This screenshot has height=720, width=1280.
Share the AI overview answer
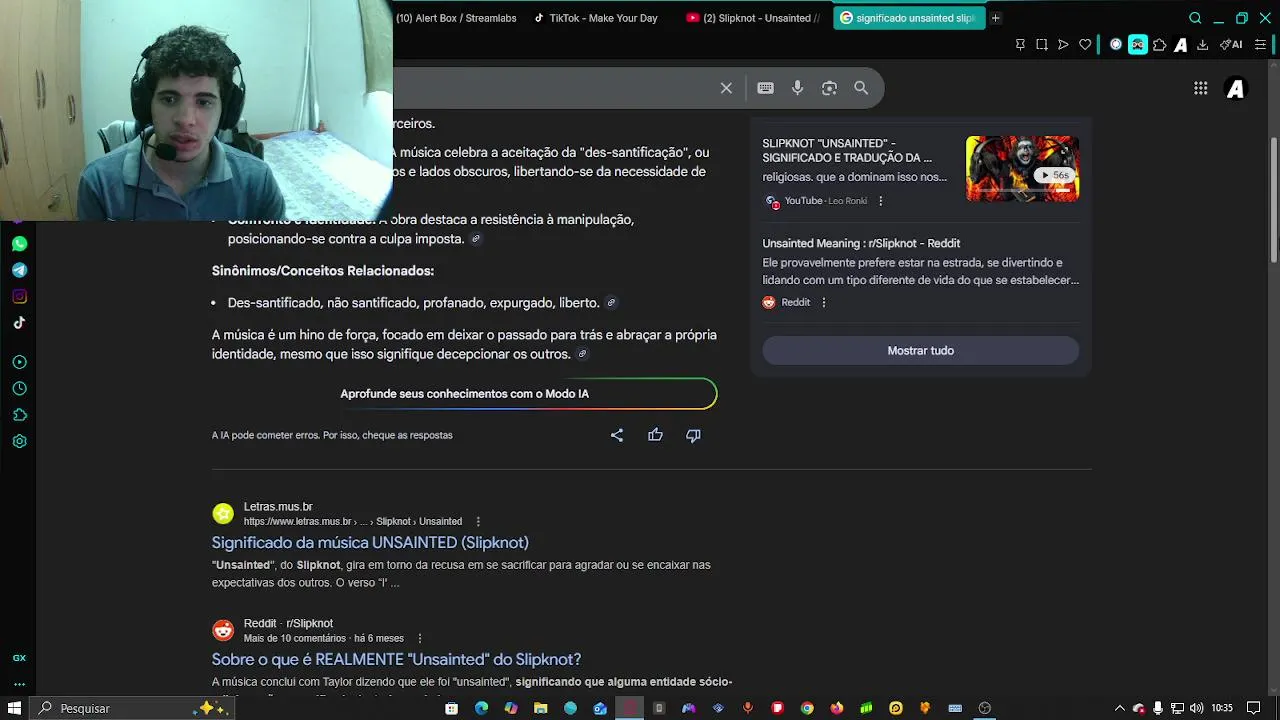click(617, 435)
